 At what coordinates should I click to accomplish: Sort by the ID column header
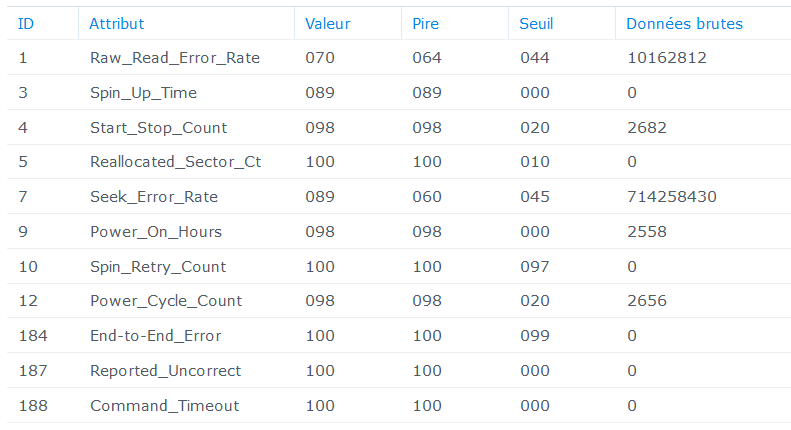pyautogui.click(x=42, y=24)
